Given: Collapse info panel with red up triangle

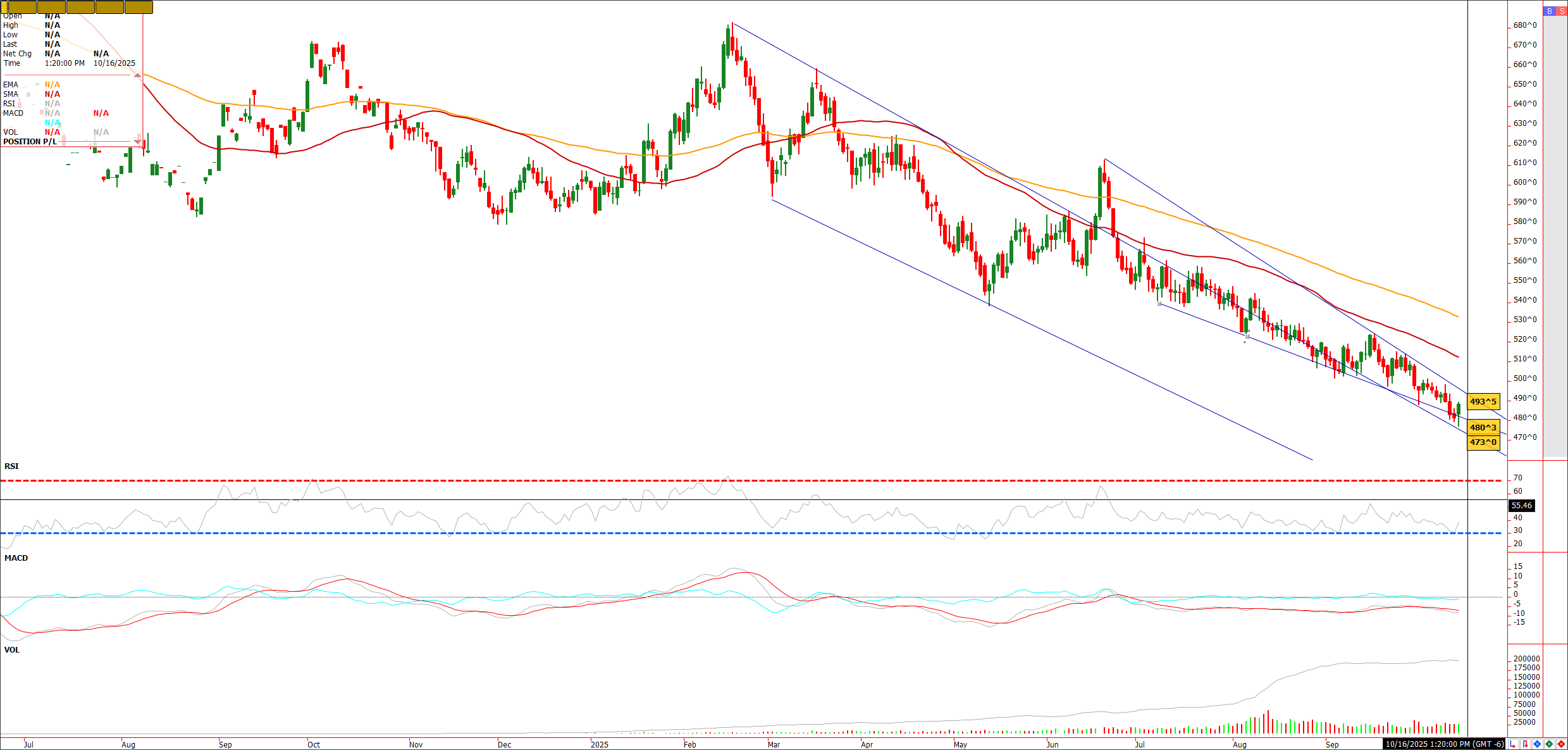Looking at the screenshot, I should click(137, 75).
